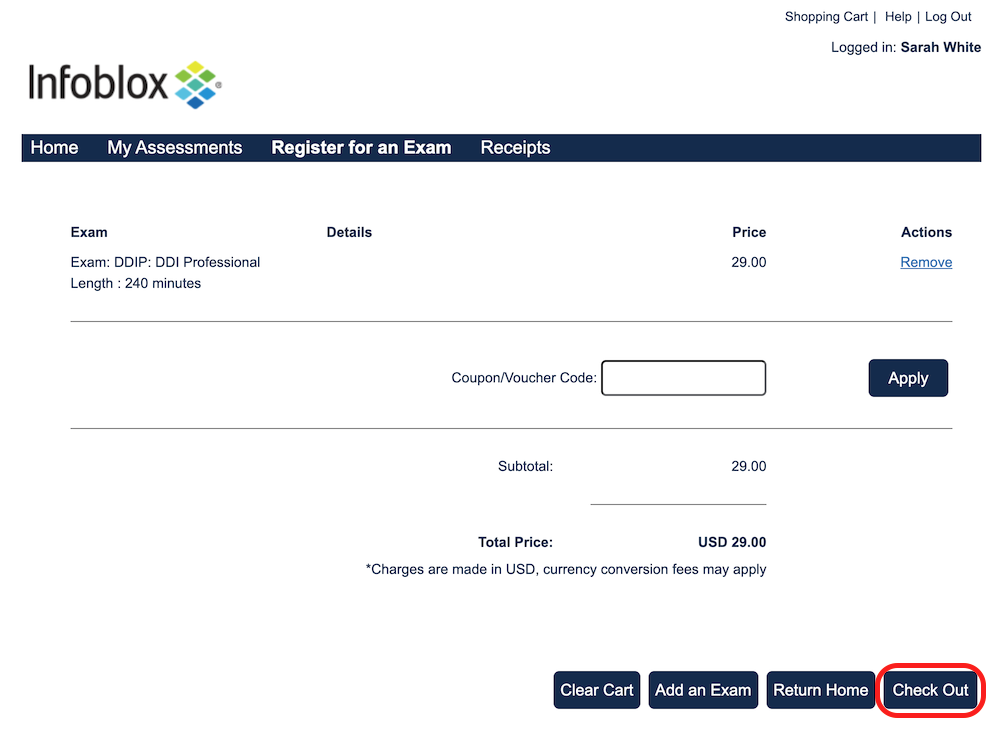Image resolution: width=1003 pixels, height=739 pixels.
Task: Remove the DDI Professional exam from the cart
Action: coord(926,262)
